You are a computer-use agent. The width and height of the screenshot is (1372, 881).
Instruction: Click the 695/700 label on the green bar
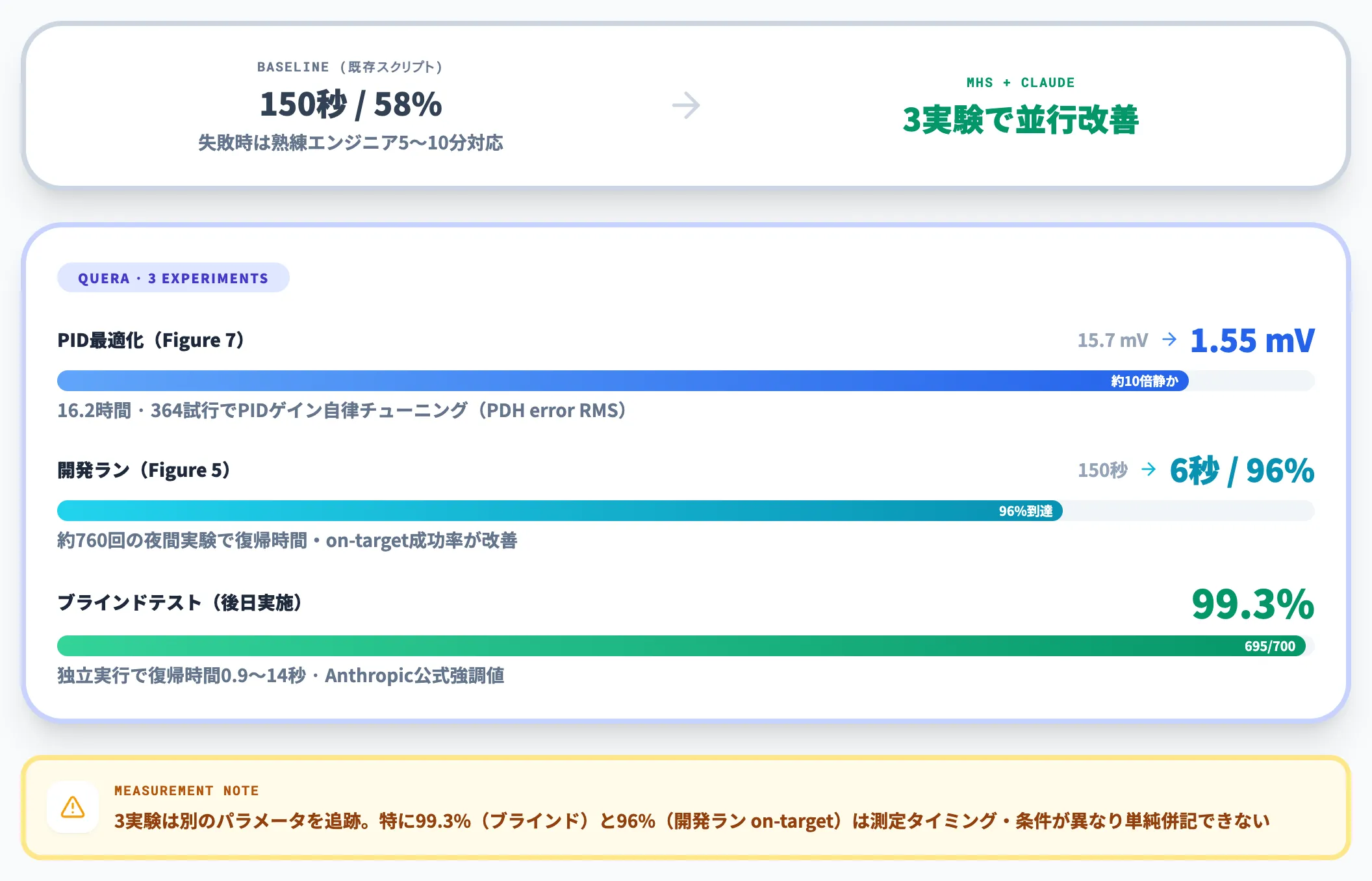1270,646
